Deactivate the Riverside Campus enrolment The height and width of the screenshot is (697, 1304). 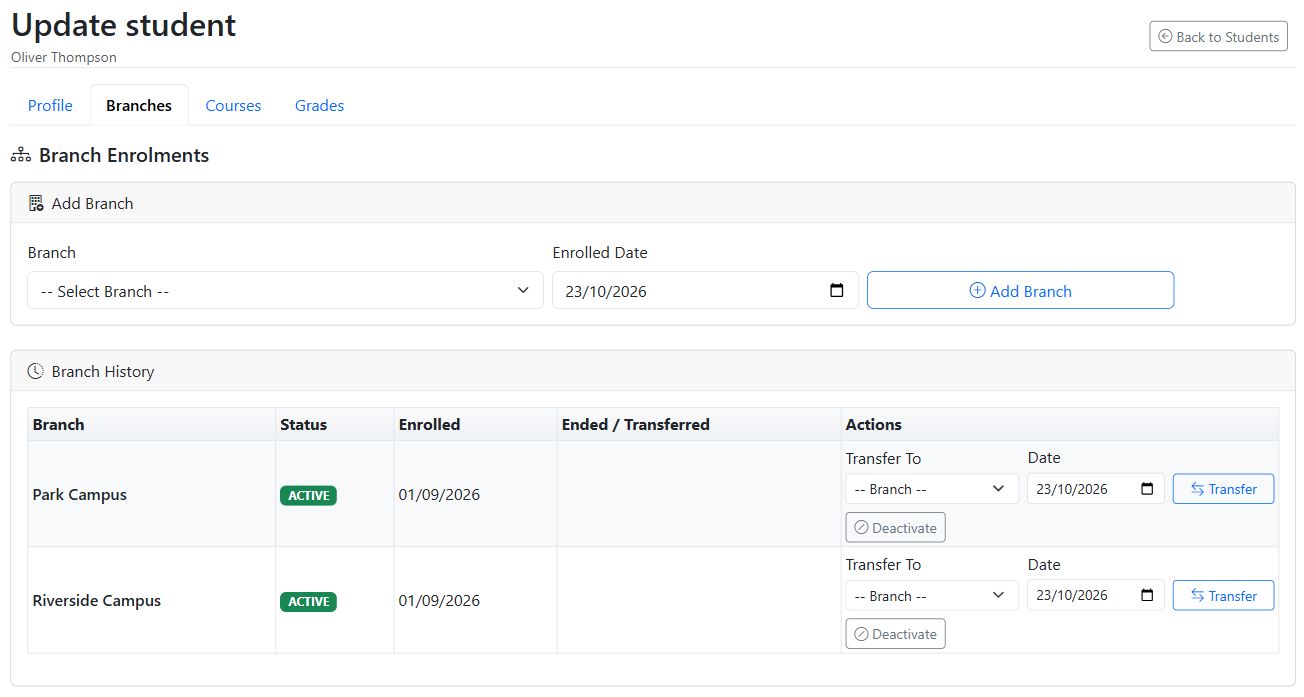coord(895,634)
